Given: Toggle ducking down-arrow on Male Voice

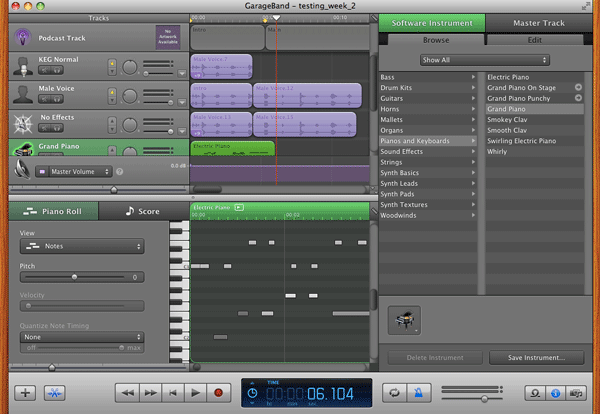Looking at the screenshot, I should point(112,100).
